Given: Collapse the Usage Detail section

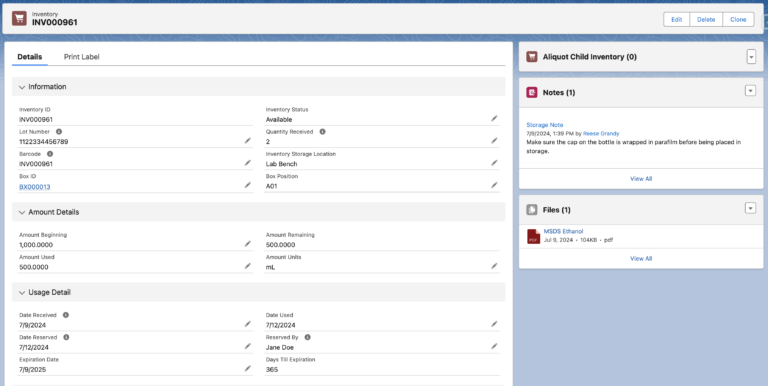Looking at the screenshot, I should [22, 293].
